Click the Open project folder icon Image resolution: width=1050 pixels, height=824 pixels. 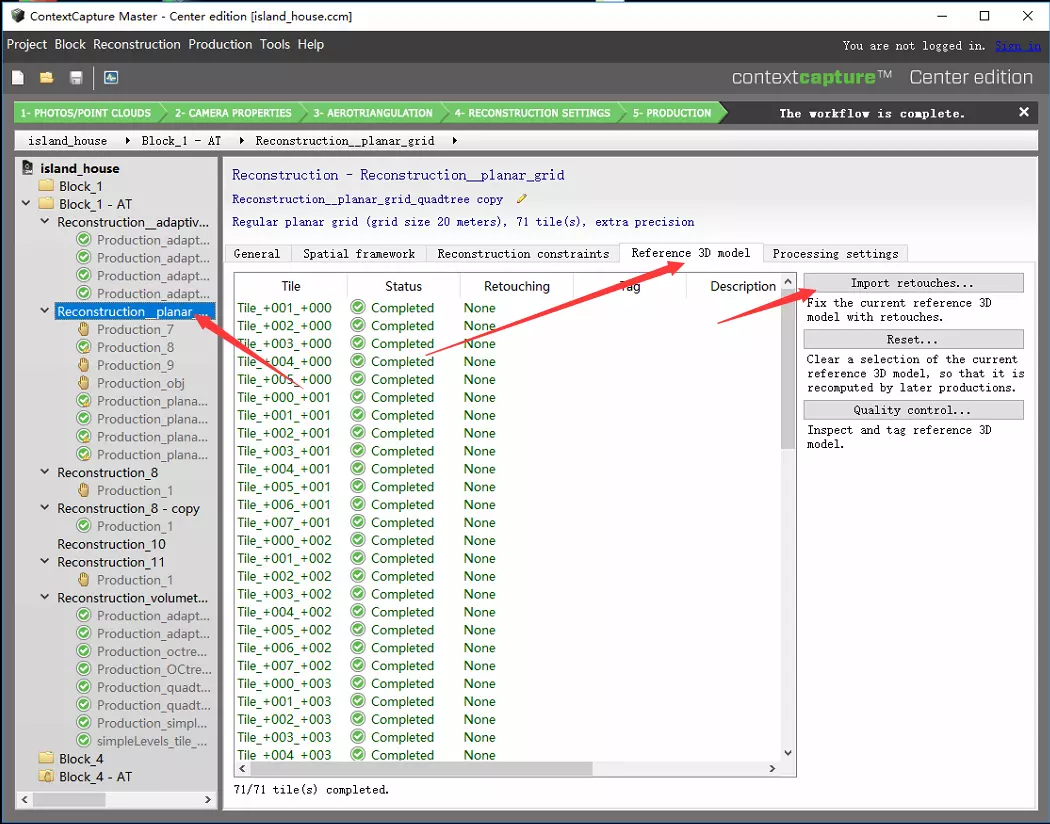click(46, 78)
